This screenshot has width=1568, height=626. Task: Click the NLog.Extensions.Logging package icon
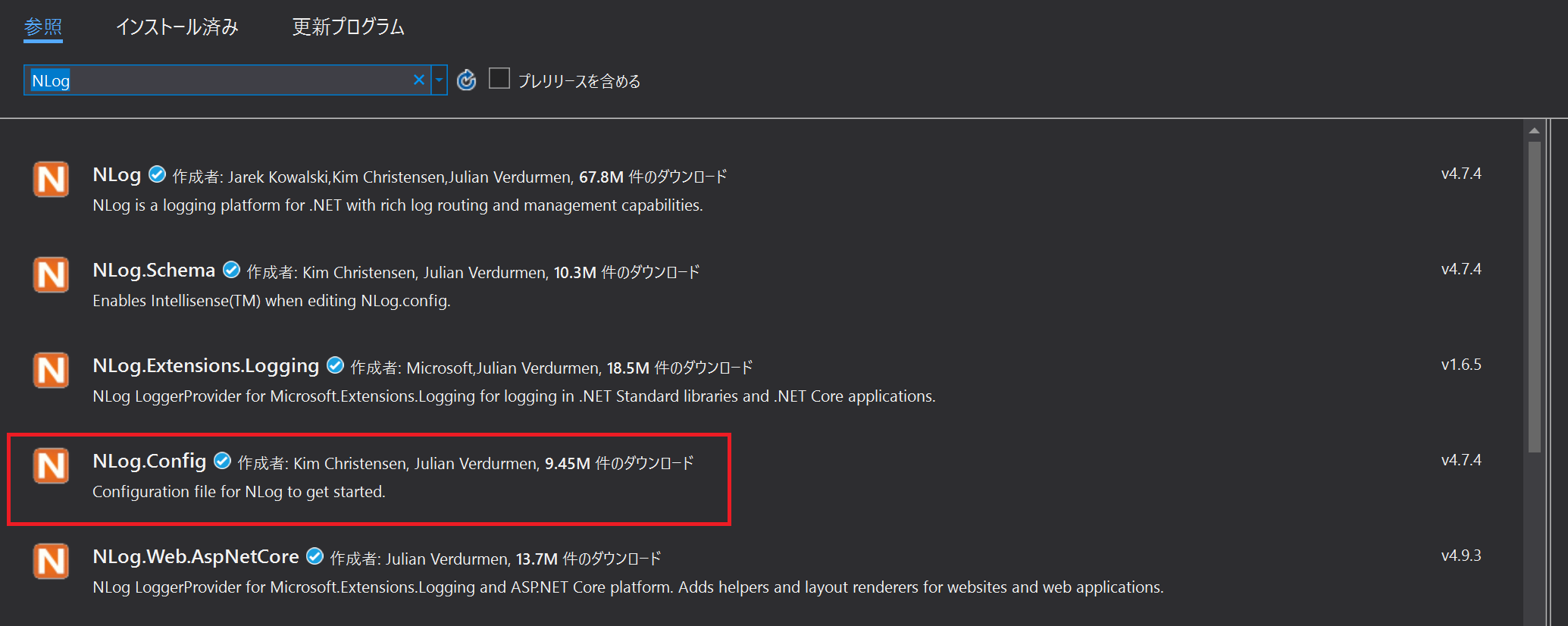coord(51,371)
